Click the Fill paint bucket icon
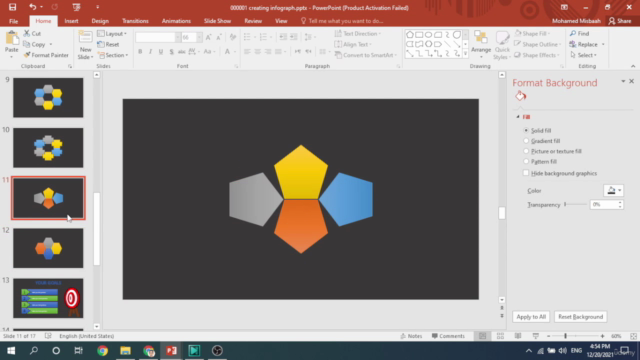 click(520, 96)
